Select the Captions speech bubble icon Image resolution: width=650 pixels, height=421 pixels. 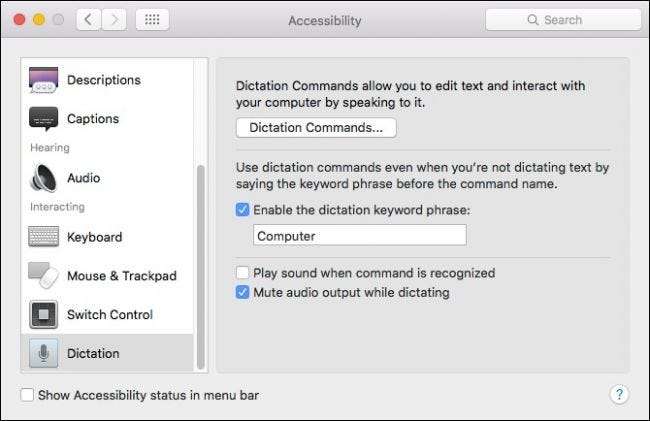pos(44,119)
